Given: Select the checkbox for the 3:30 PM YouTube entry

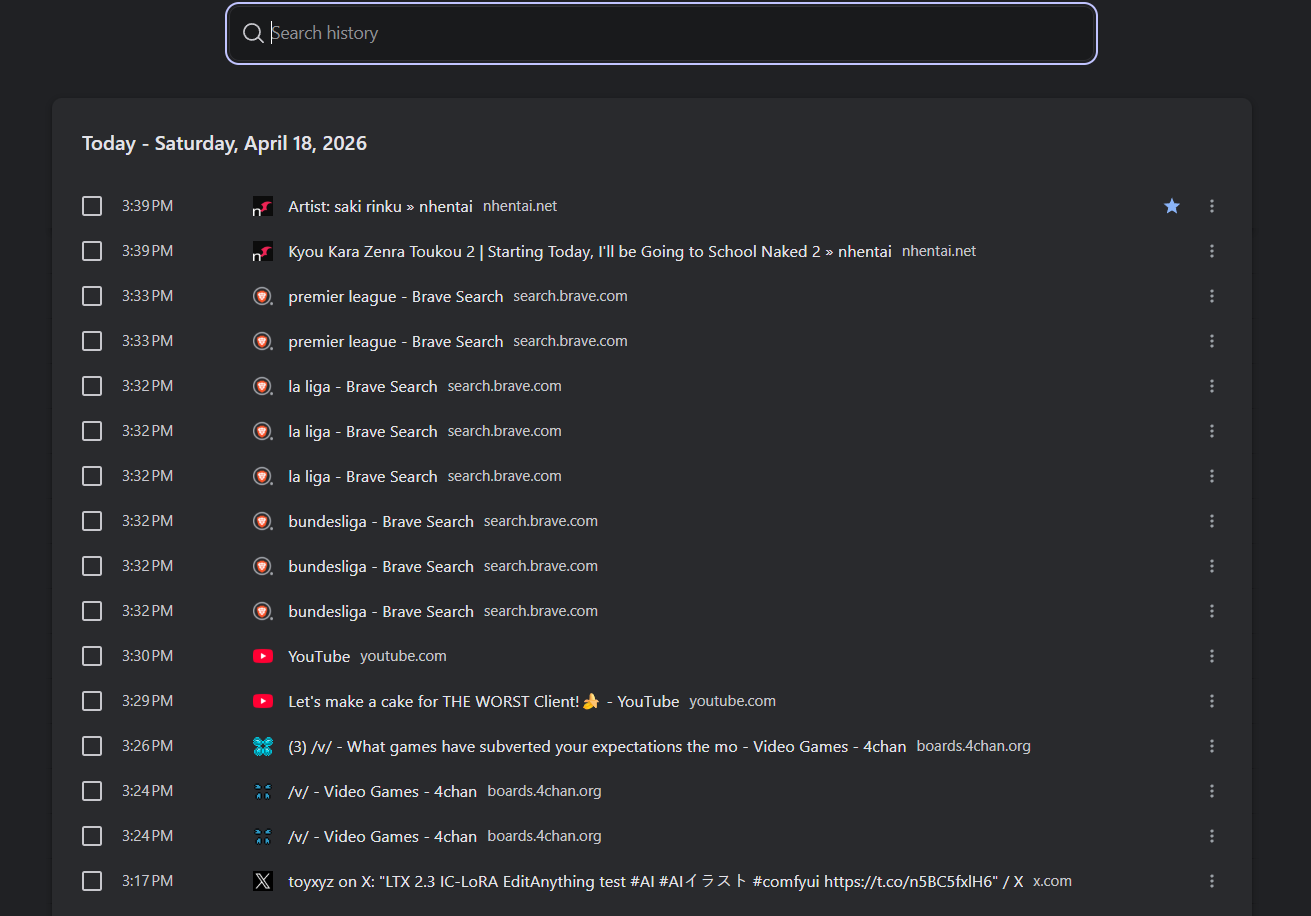Looking at the screenshot, I should (x=92, y=656).
